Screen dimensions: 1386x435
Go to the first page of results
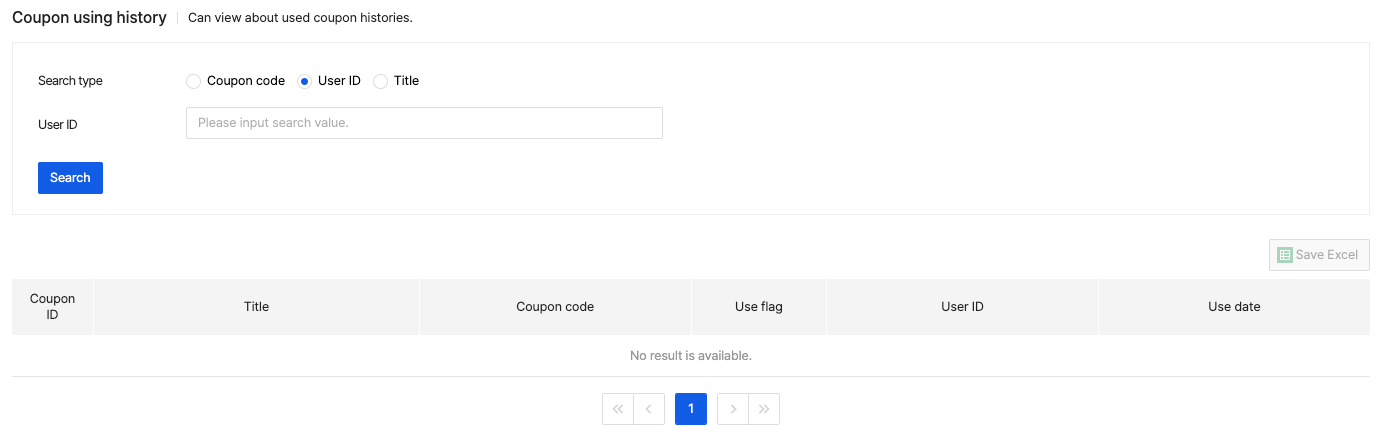point(618,409)
